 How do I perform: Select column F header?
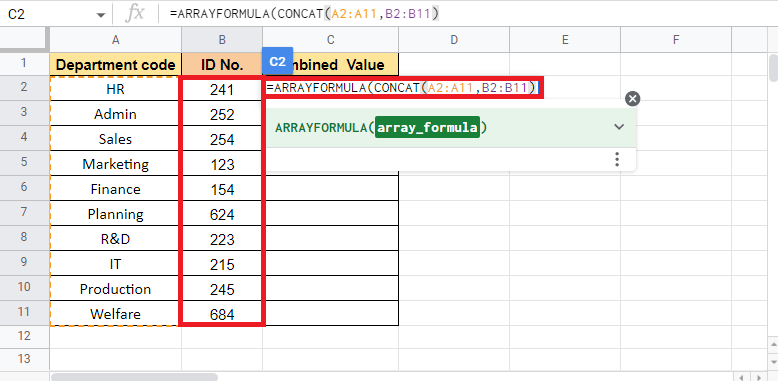coord(676,40)
